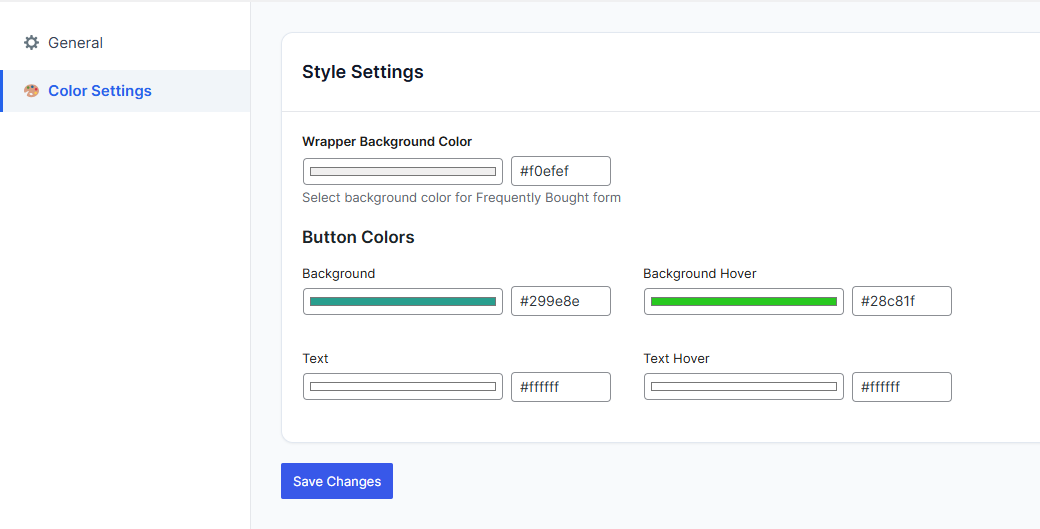Focus the Text Hover #ffffff hex field

click(901, 387)
